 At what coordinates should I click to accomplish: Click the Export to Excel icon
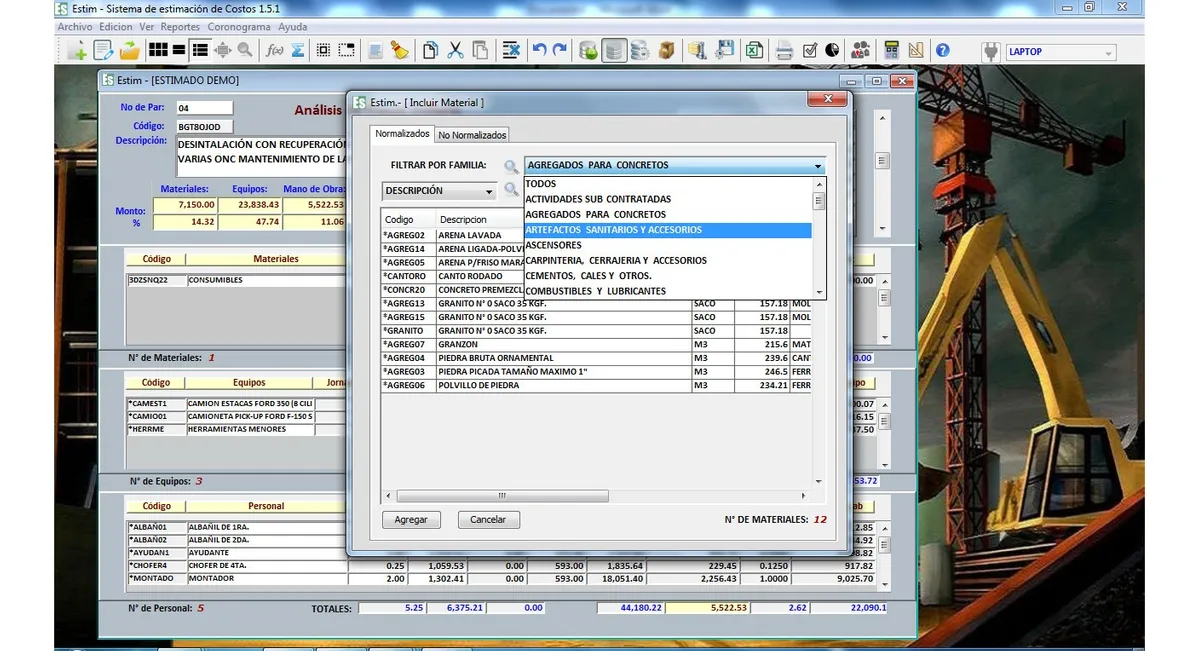[753, 49]
